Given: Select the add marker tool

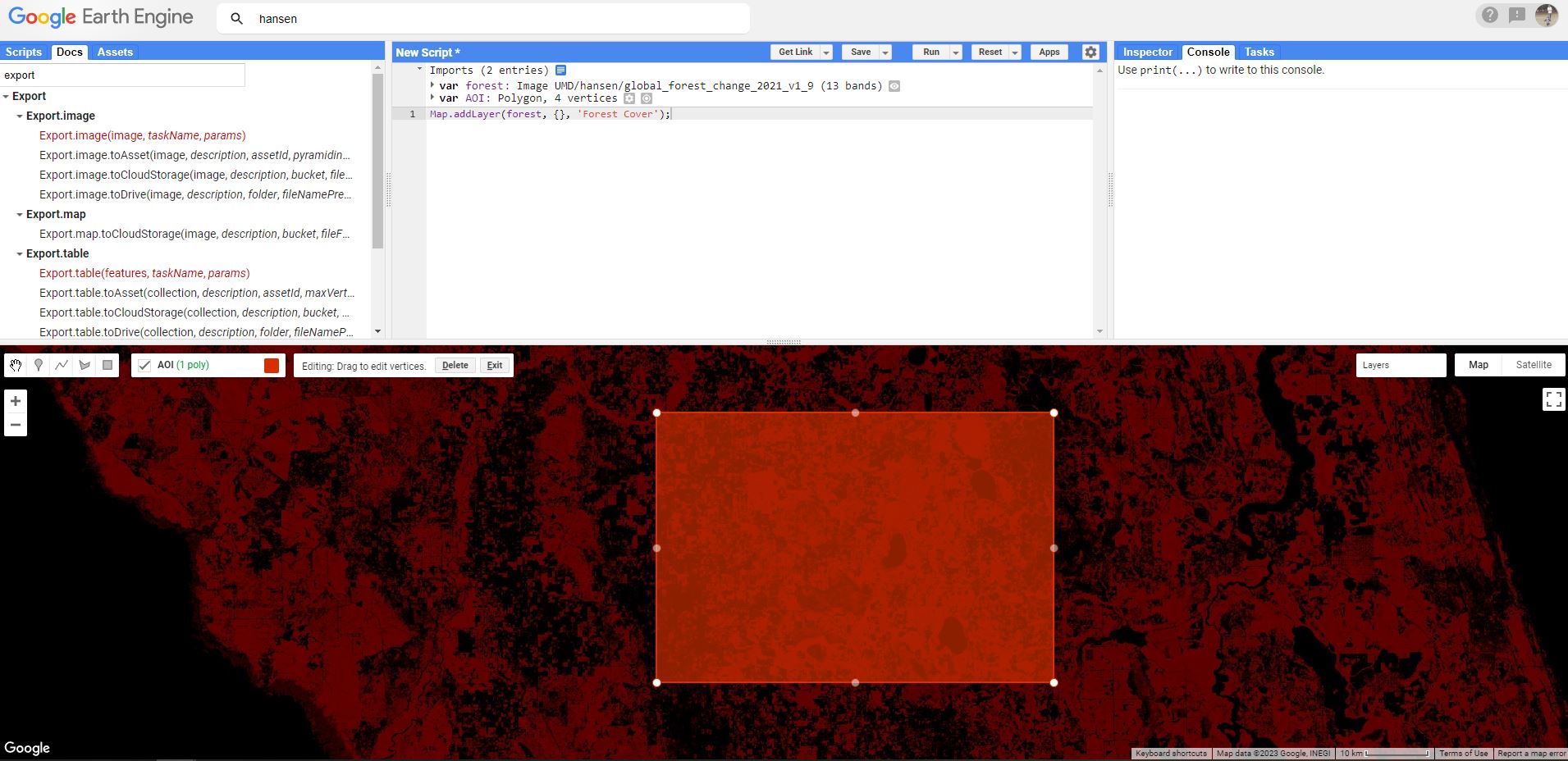Looking at the screenshot, I should [39, 366].
